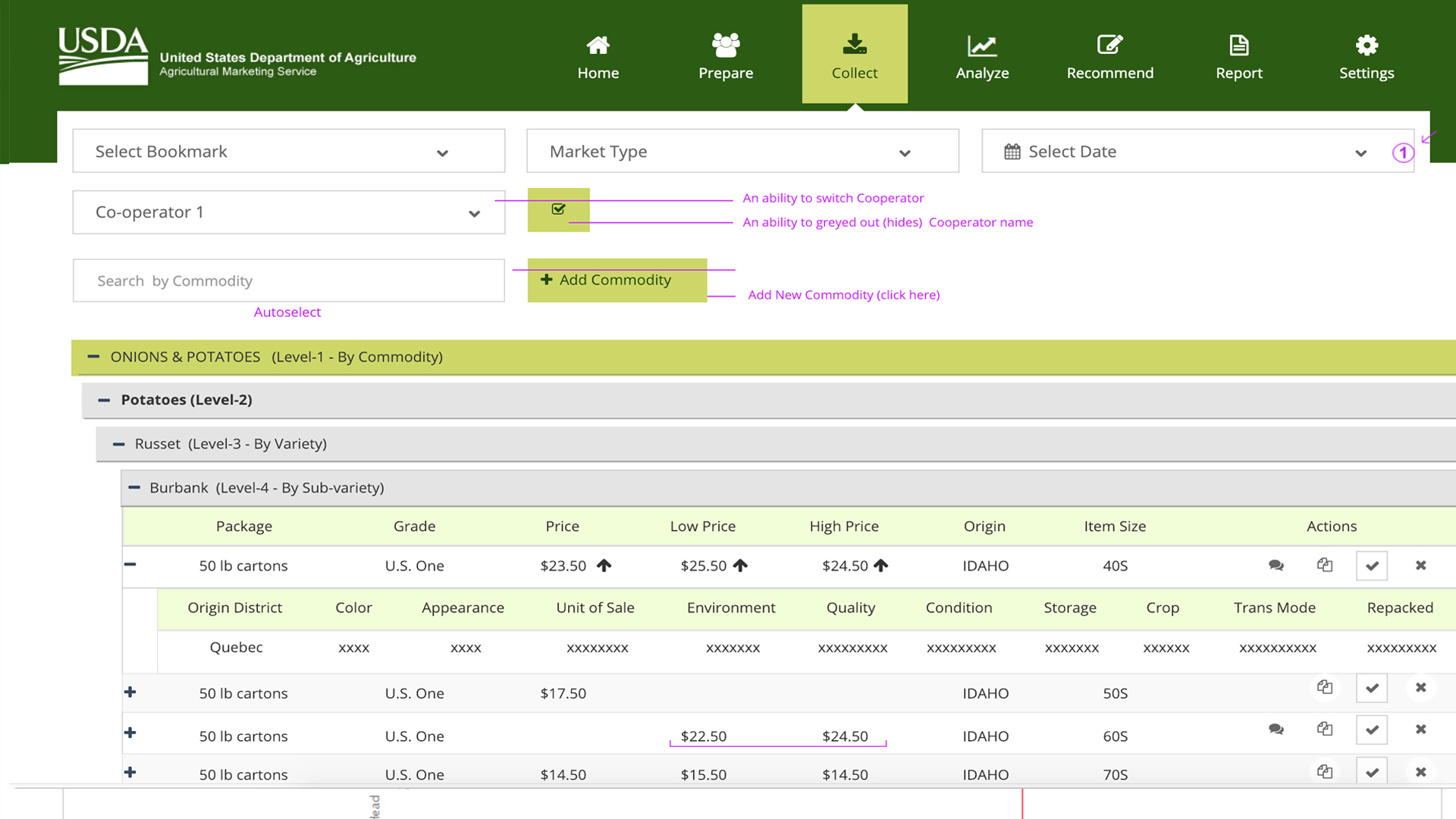Open the Market Type dropdown
Image resolution: width=1456 pixels, height=819 pixels.
[x=742, y=152]
